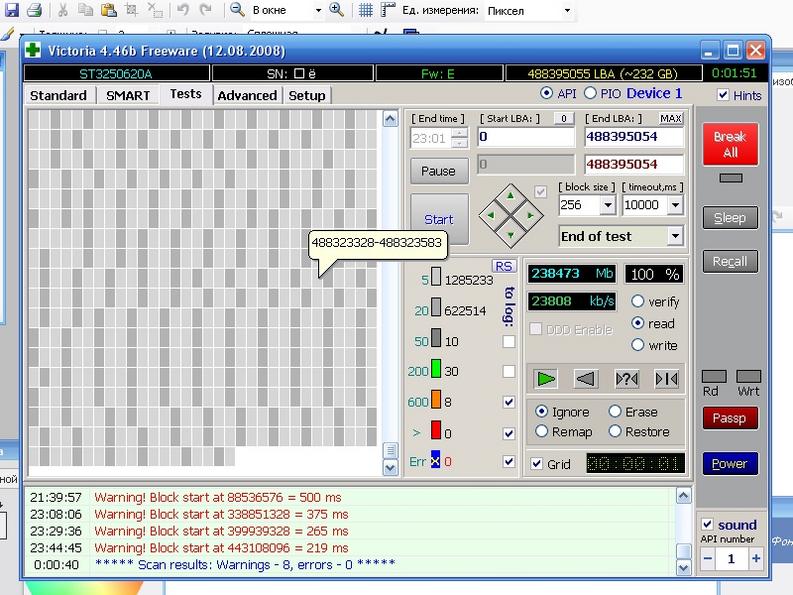
Task: Click the up arrow of the navigation diamond
Action: 510,196
